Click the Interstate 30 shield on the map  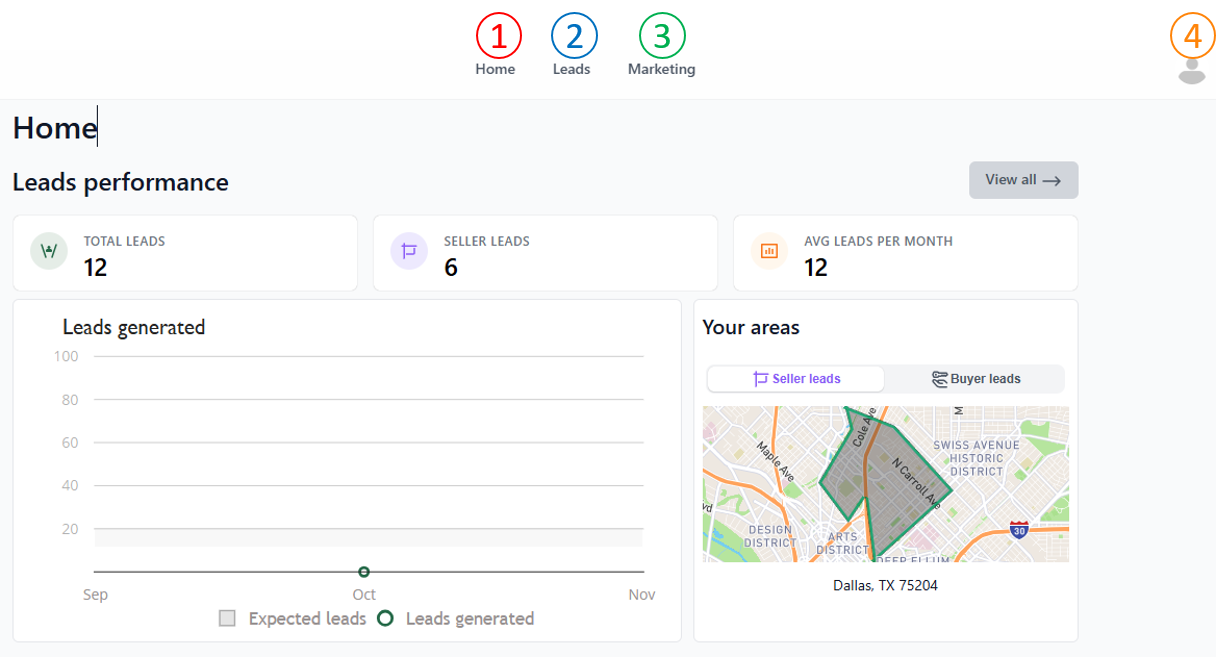click(x=1019, y=530)
